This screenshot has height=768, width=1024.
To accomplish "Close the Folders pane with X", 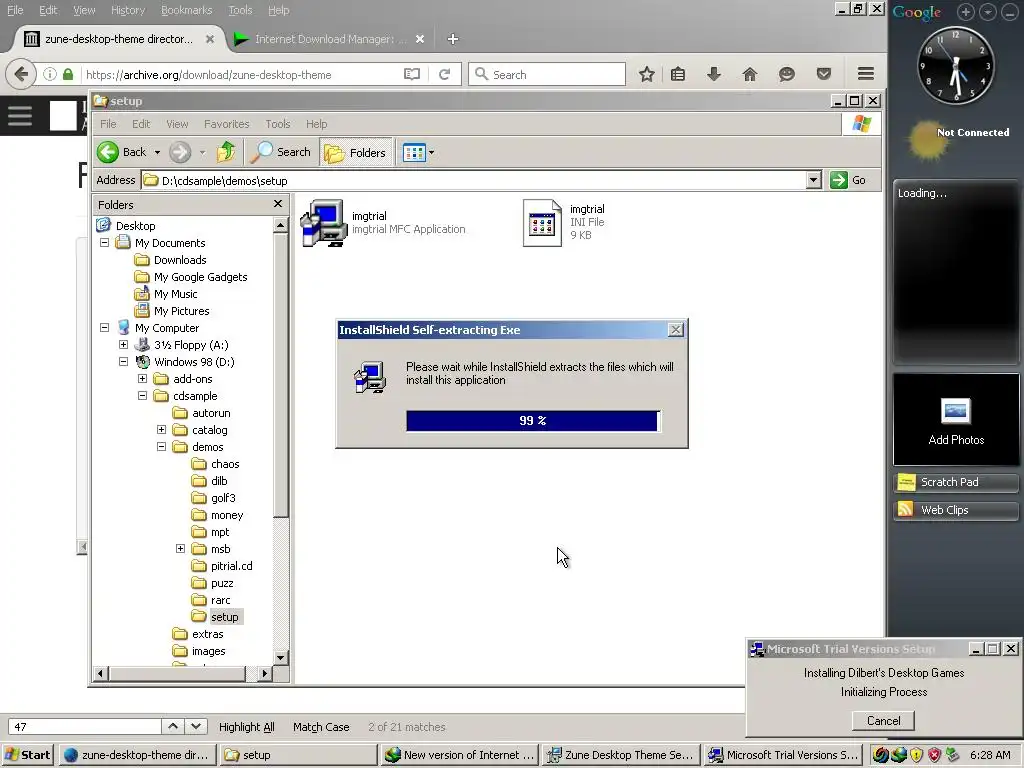I will coord(278,204).
